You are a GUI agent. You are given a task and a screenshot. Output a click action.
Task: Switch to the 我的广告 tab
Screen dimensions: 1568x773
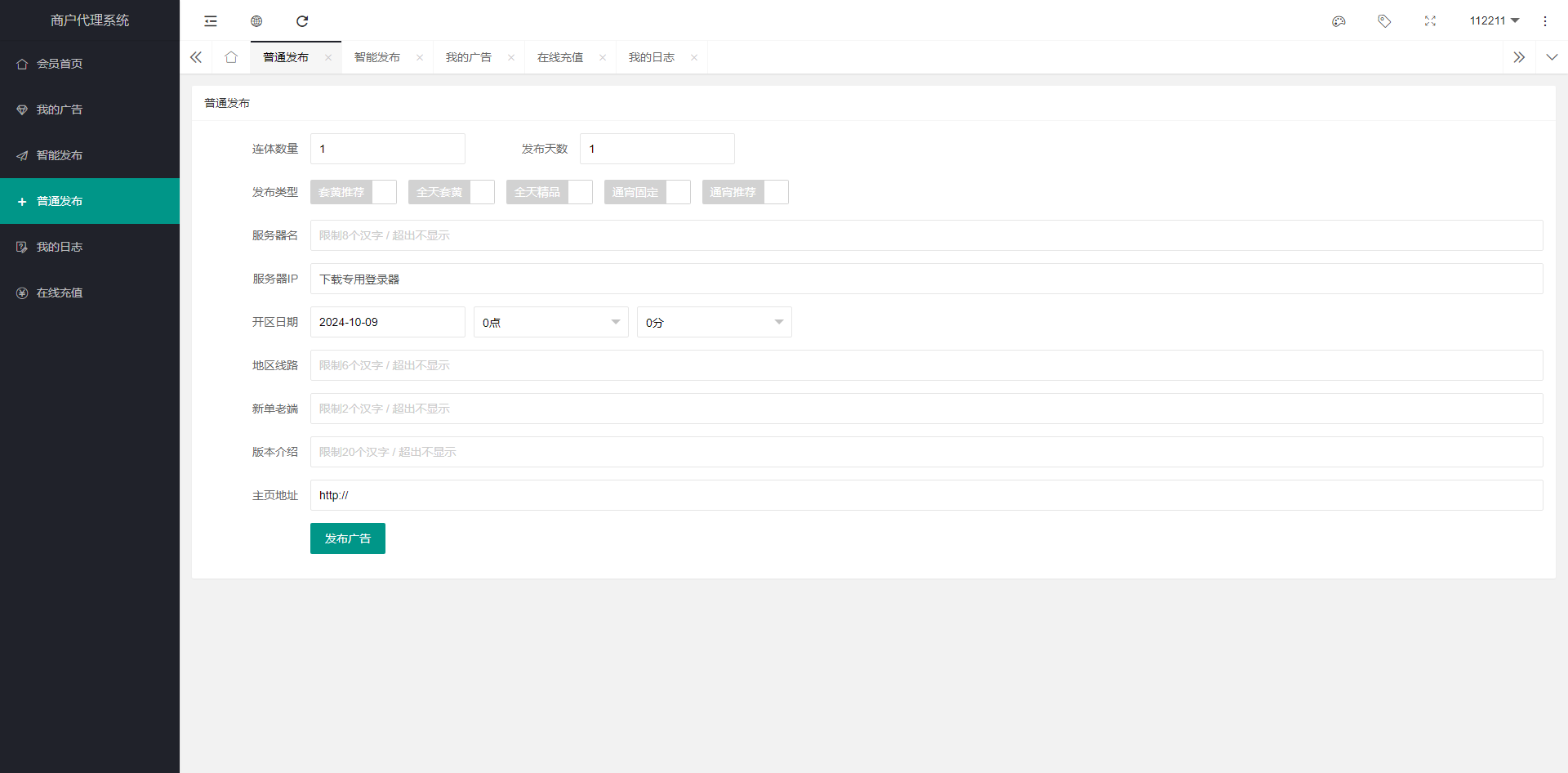(469, 57)
